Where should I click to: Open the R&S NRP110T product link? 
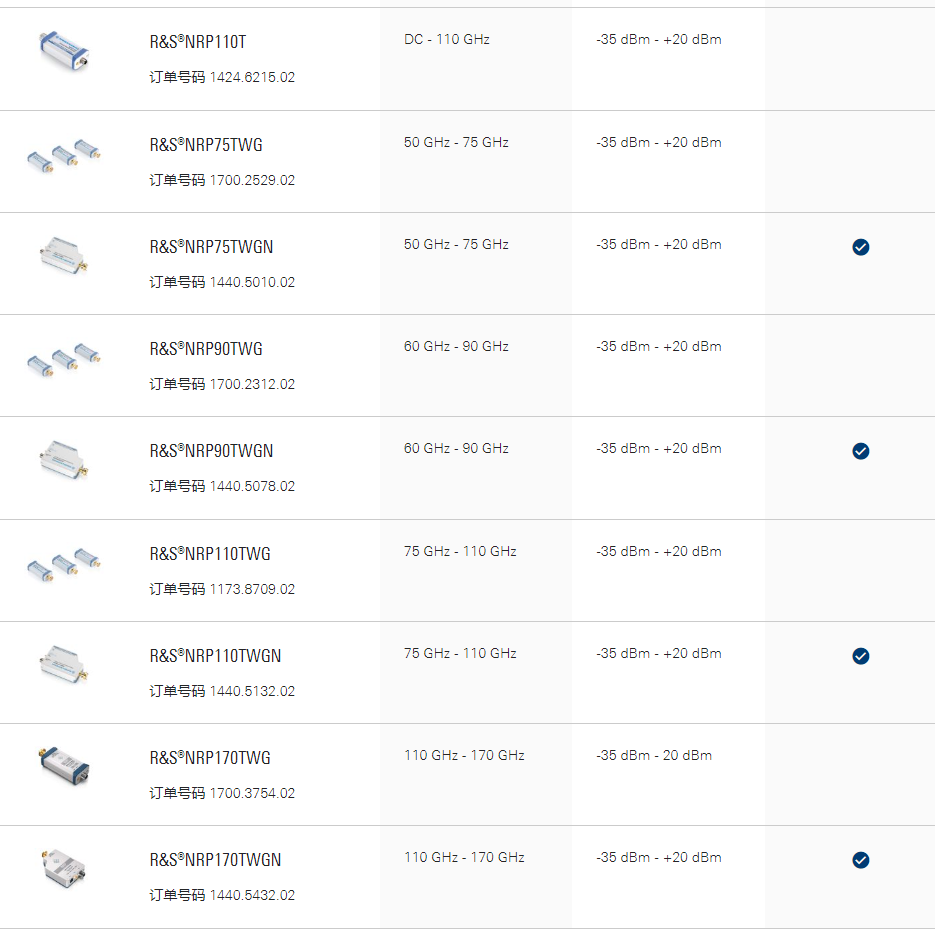pyautogui.click(x=198, y=42)
